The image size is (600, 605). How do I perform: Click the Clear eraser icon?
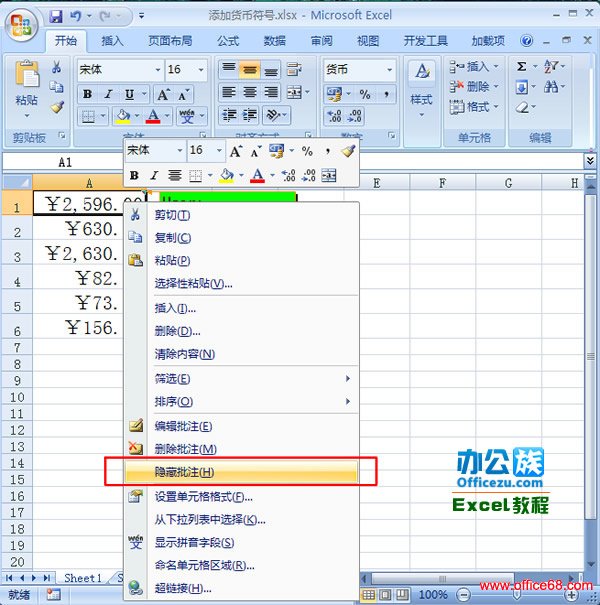click(x=522, y=107)
